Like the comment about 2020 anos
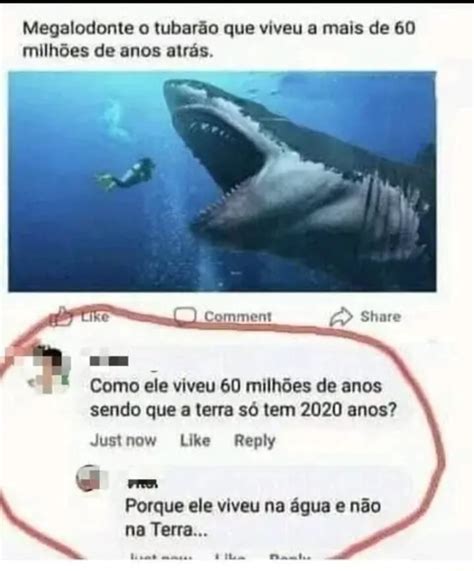 tap(195, 441)
